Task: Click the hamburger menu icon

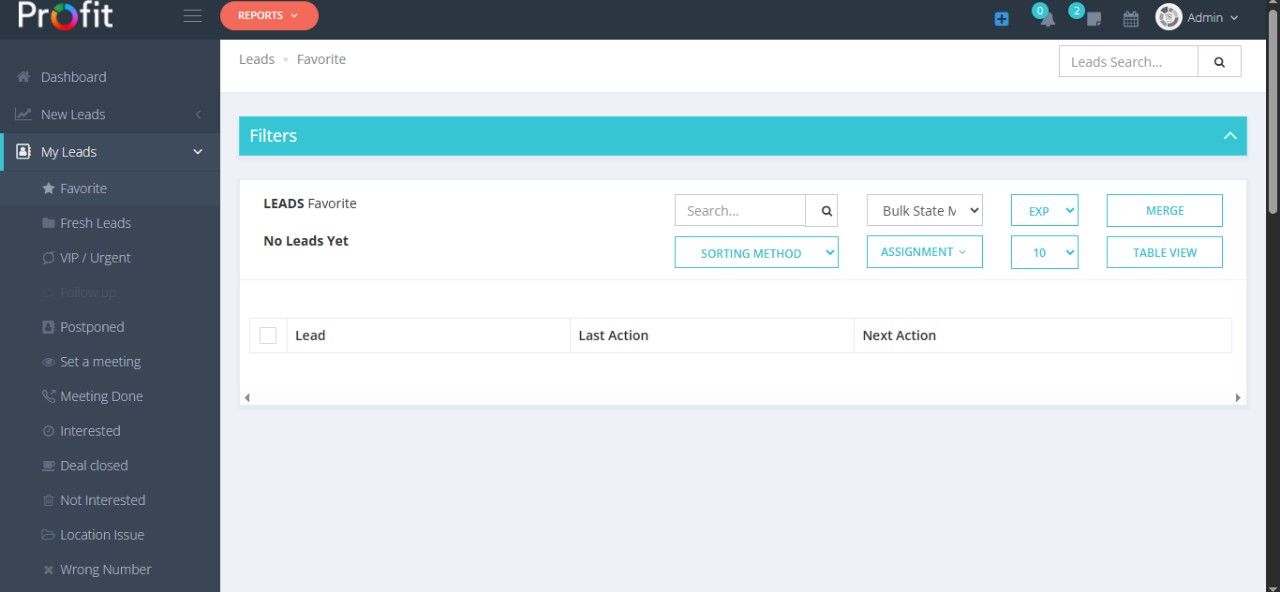Action: point(193,16)
